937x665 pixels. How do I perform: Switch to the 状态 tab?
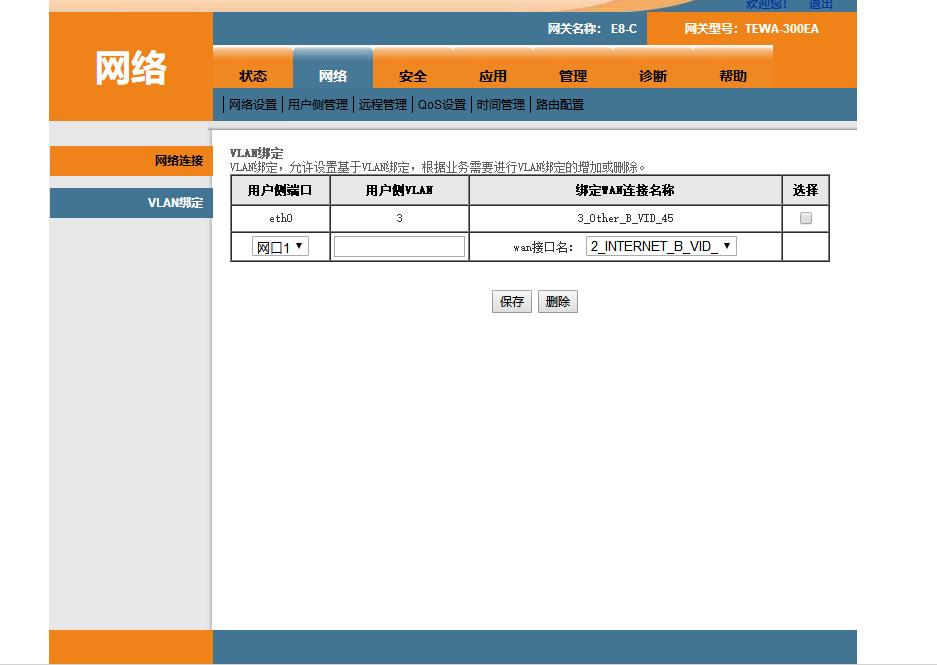pyautogui.click(x=253, y=74)
